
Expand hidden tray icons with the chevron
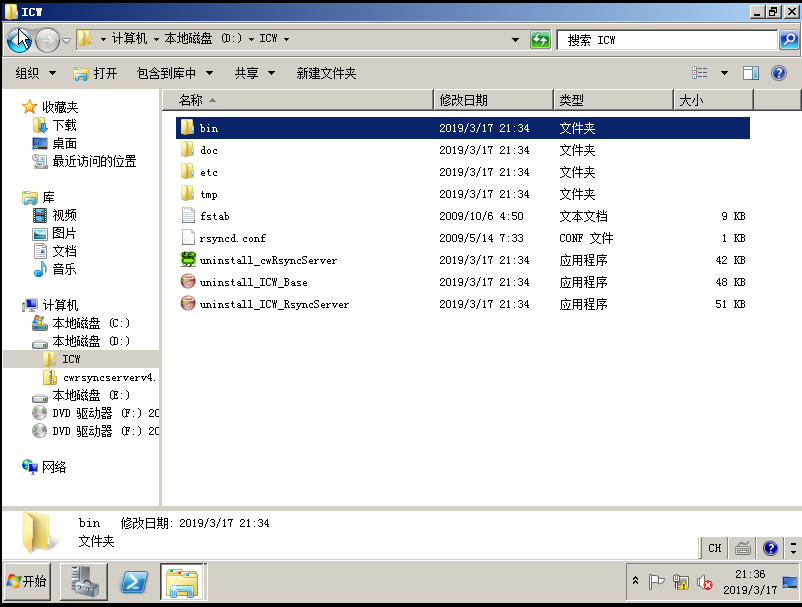pos(636,580)
